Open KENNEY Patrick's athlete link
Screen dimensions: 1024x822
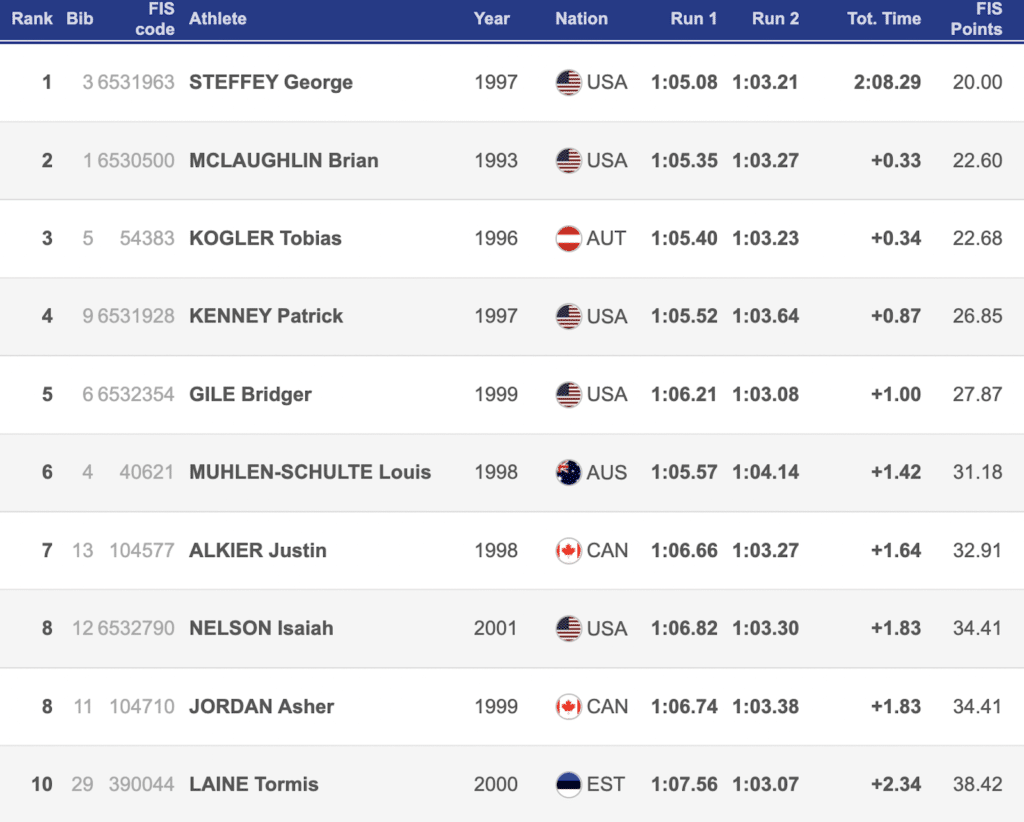click(265, 317)
